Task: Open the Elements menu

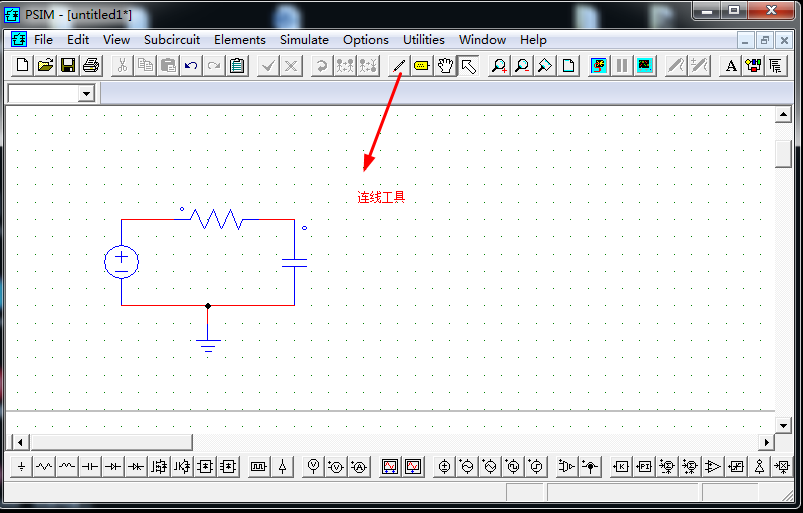Action: (x=240, y=40)
